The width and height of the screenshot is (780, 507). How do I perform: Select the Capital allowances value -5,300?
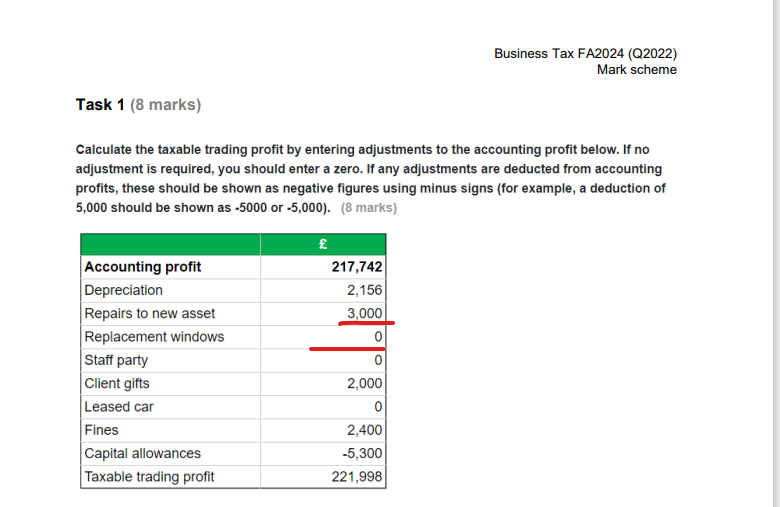[362, 454]
